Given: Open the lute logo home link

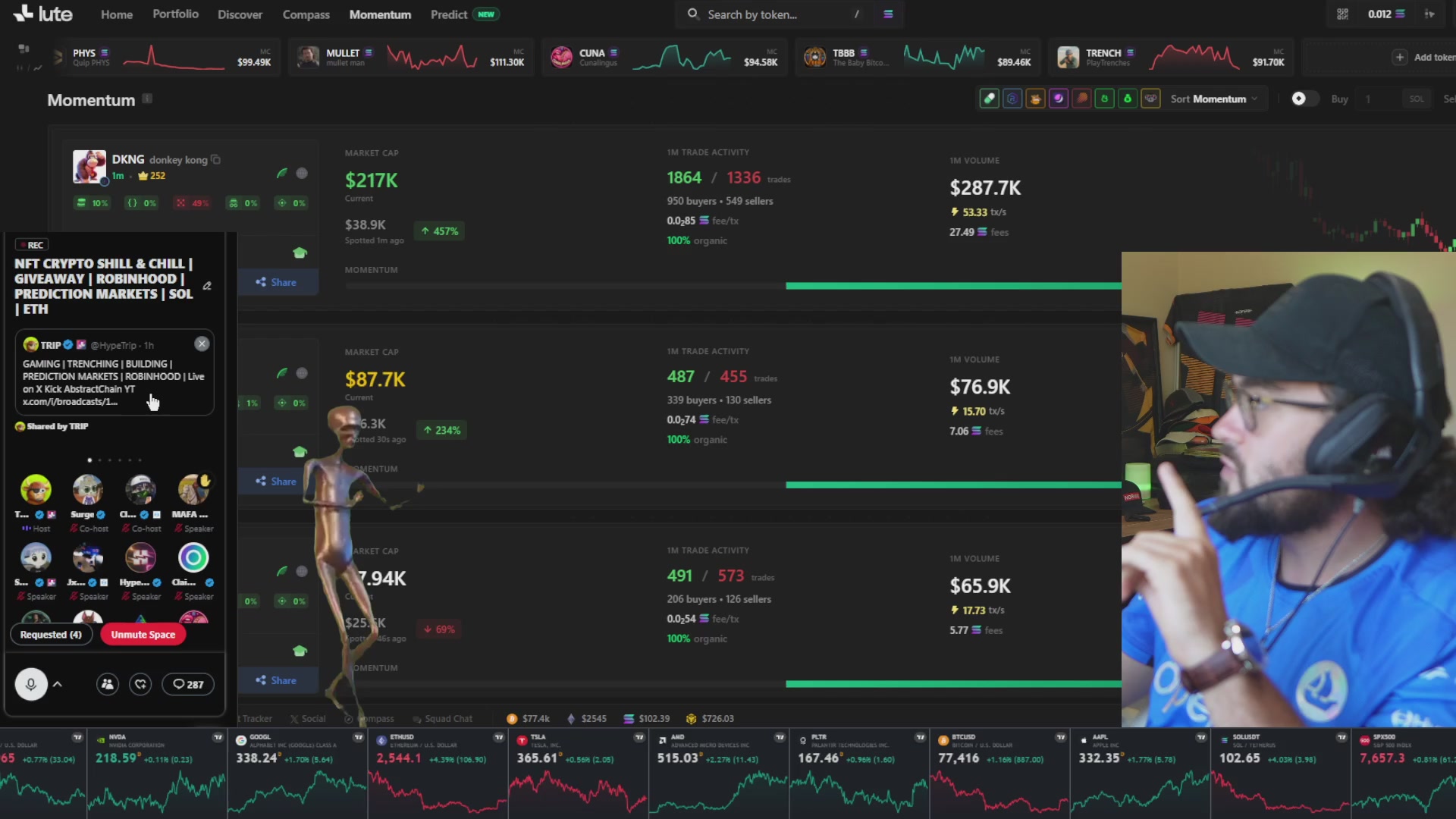Looking at the screenshot, I should [x=42, y=14].
